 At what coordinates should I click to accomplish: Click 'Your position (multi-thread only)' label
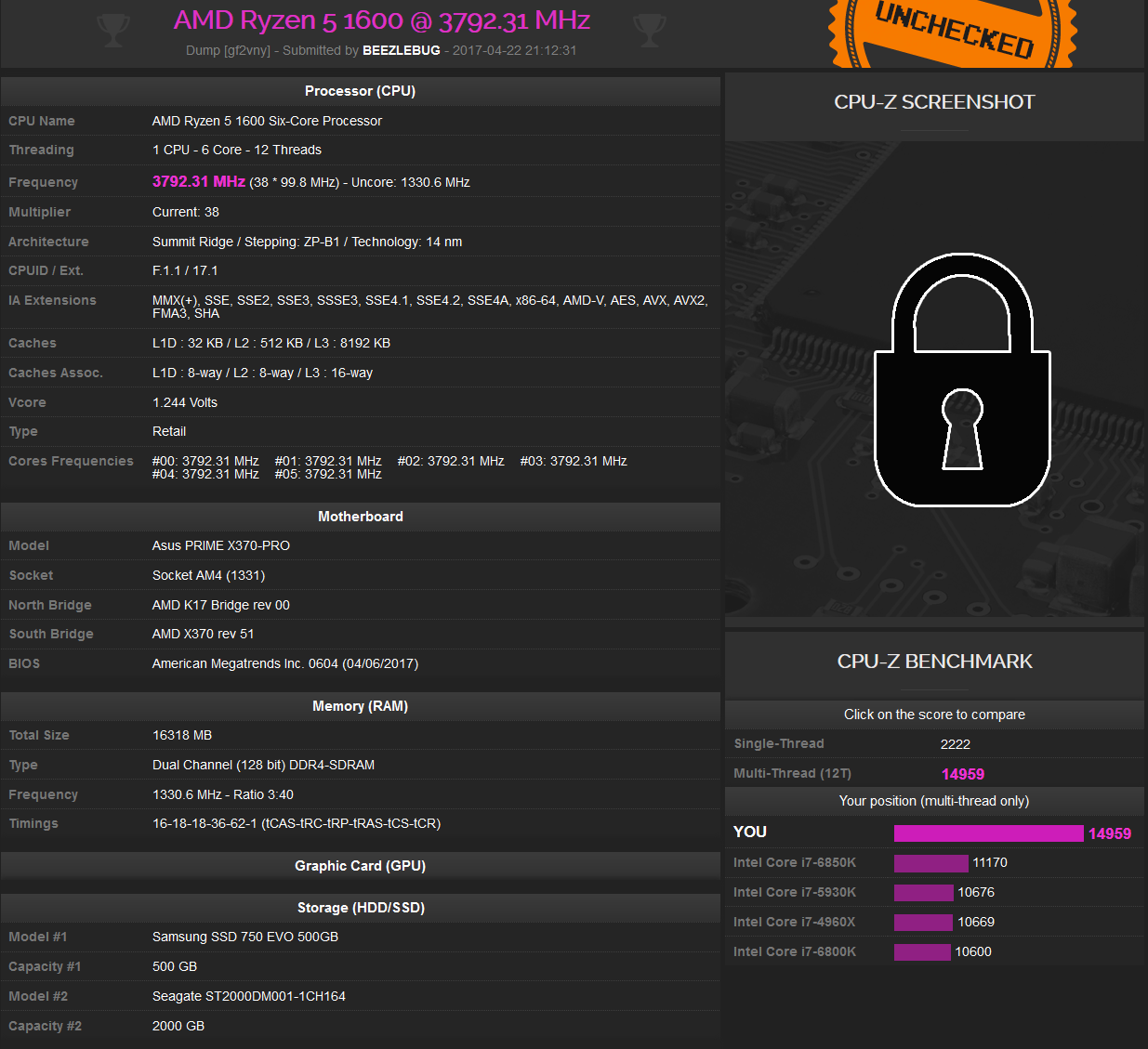[x=934, y=801]
